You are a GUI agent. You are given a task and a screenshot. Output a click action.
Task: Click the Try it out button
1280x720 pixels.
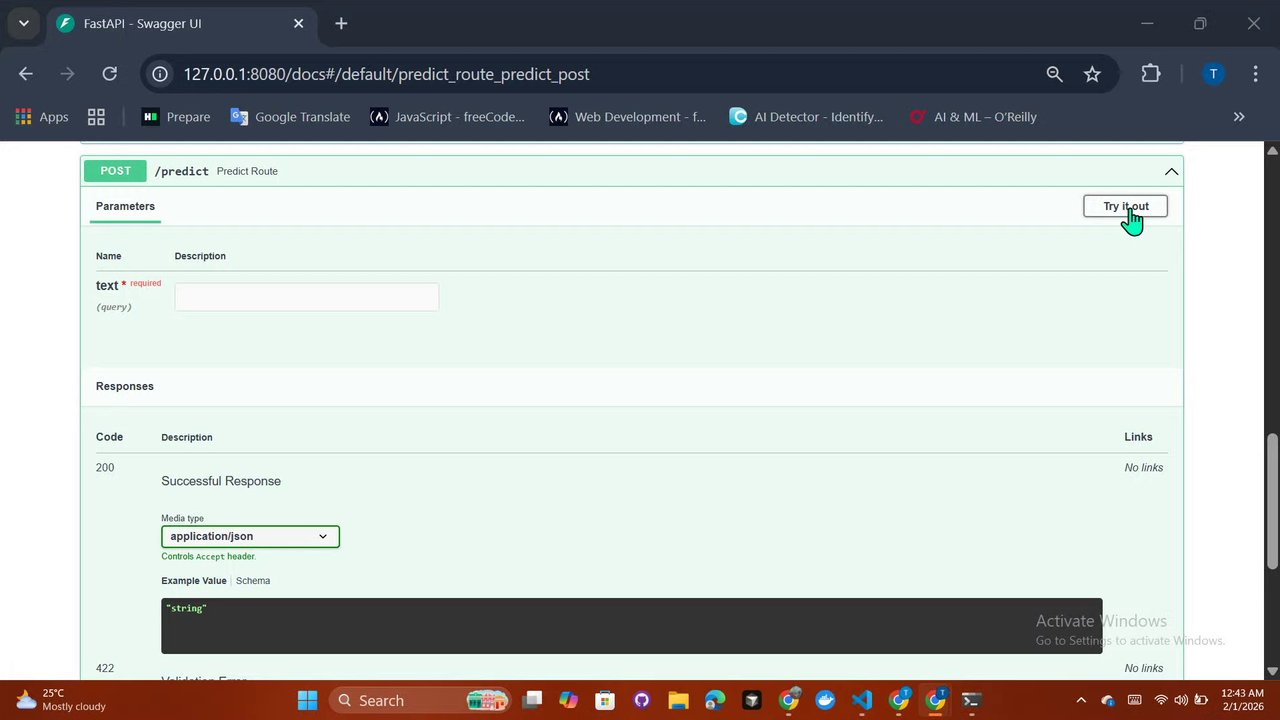[x=1125, y=206]
